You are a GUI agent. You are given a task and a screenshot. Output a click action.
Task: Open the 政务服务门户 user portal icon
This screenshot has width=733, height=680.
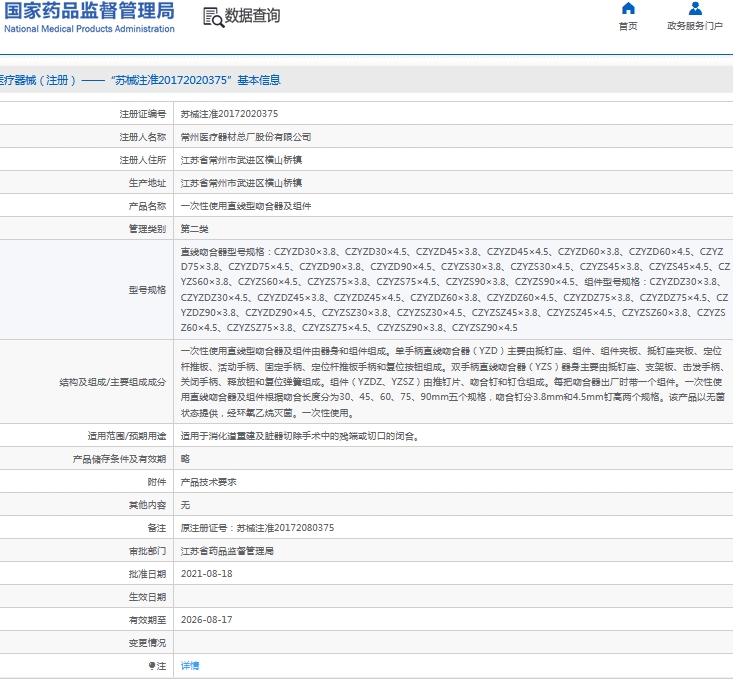click(695, 8)
